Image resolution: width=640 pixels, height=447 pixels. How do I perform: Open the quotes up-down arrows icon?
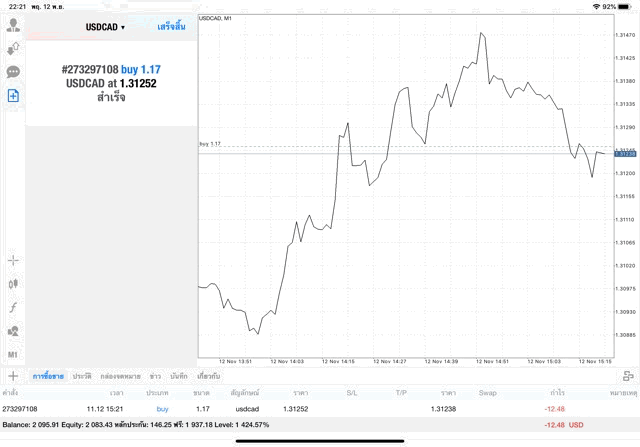13,49
